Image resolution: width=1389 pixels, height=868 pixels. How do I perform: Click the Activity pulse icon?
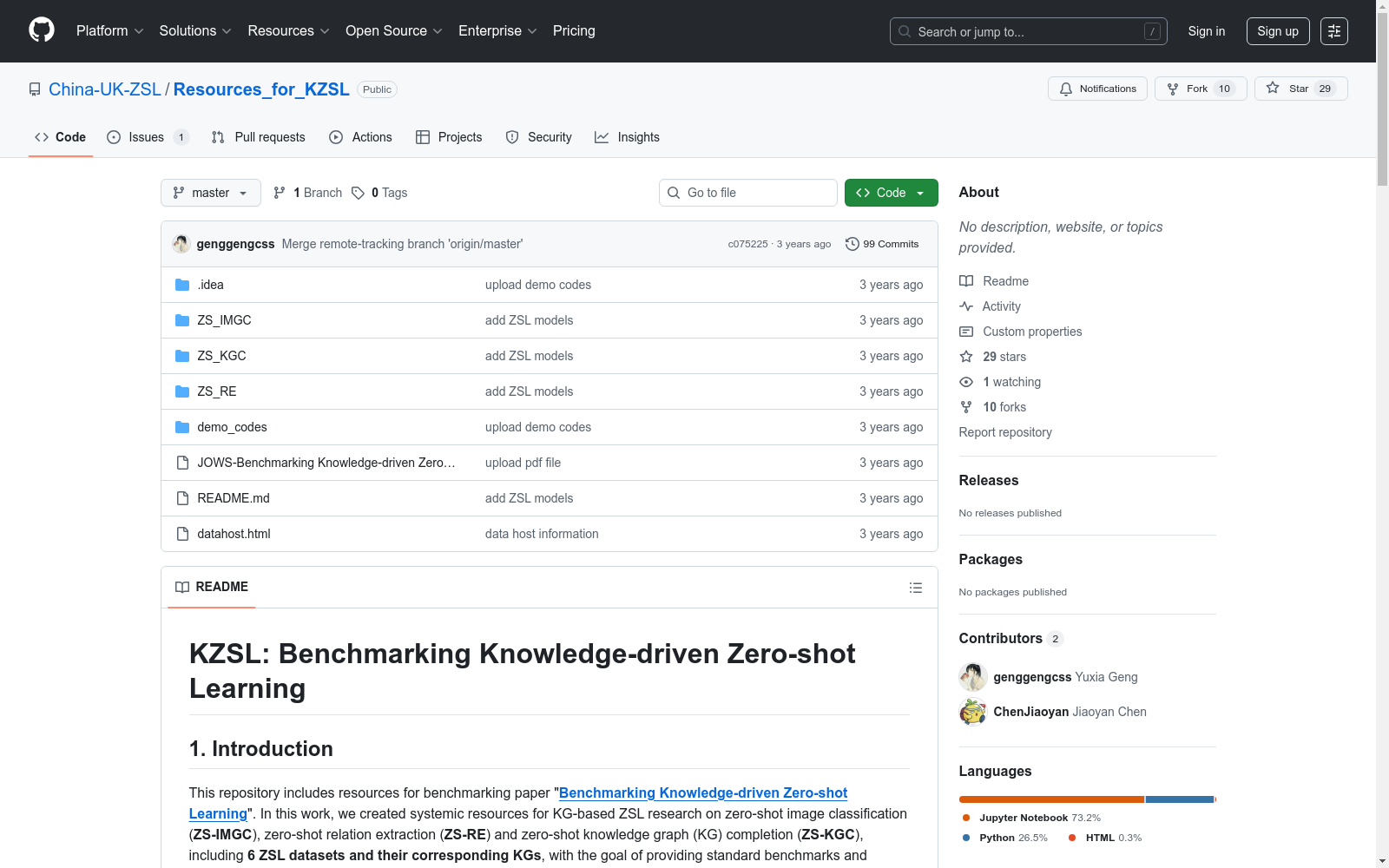(x=966, y=306)
